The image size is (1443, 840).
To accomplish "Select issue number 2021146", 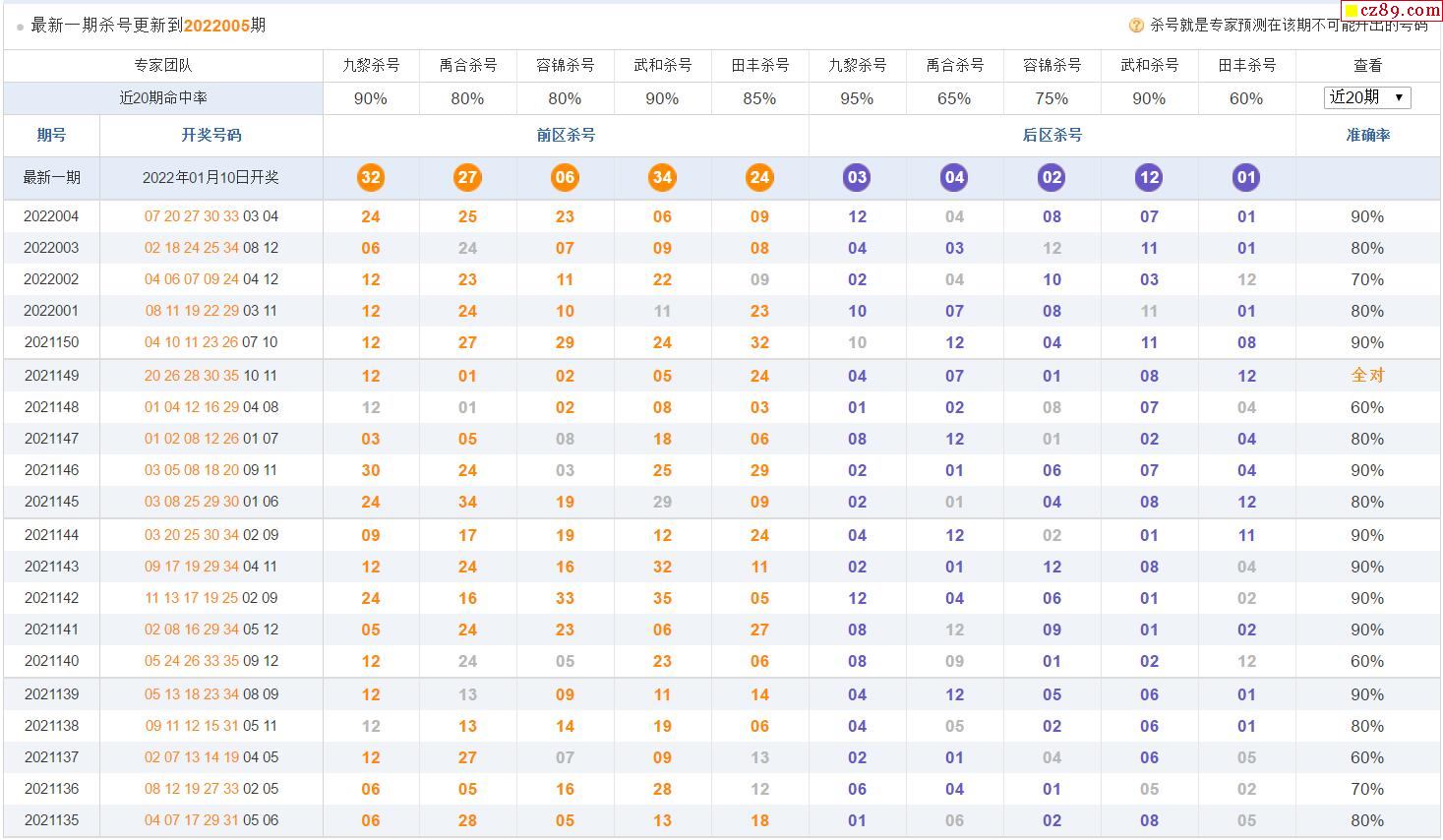I will point(51,470).
